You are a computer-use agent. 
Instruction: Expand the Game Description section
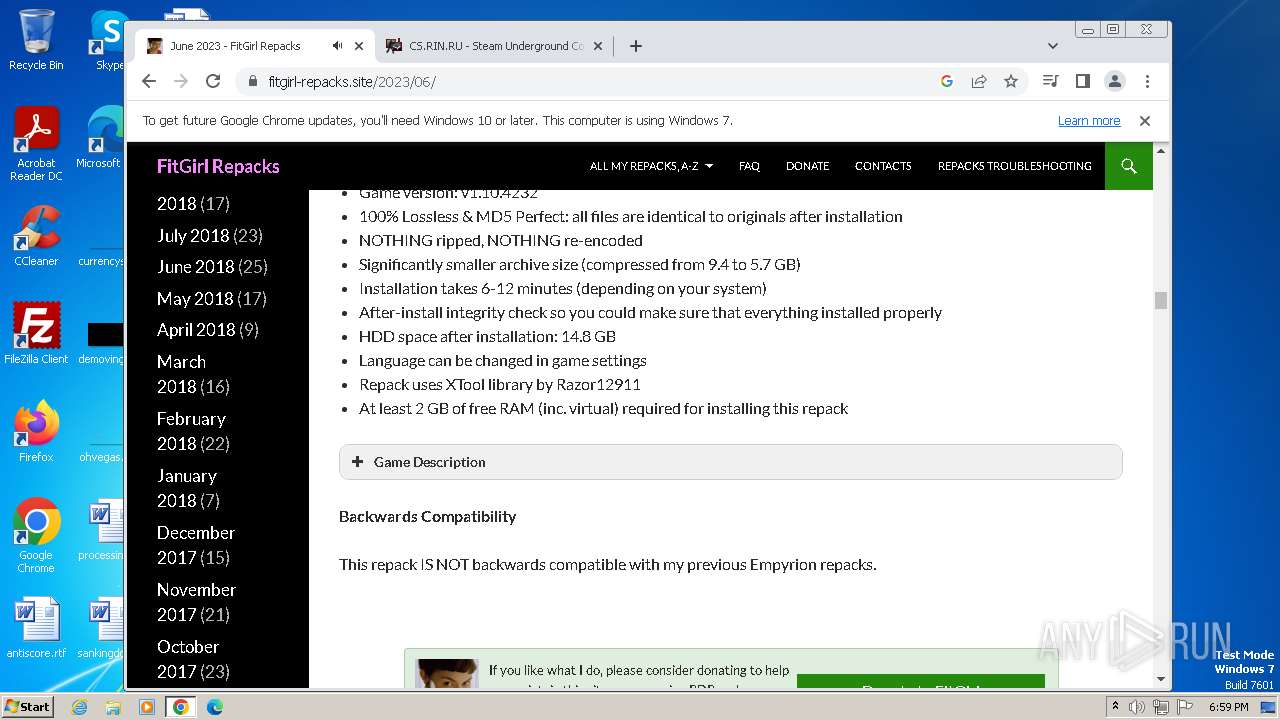tap(731, 462)
